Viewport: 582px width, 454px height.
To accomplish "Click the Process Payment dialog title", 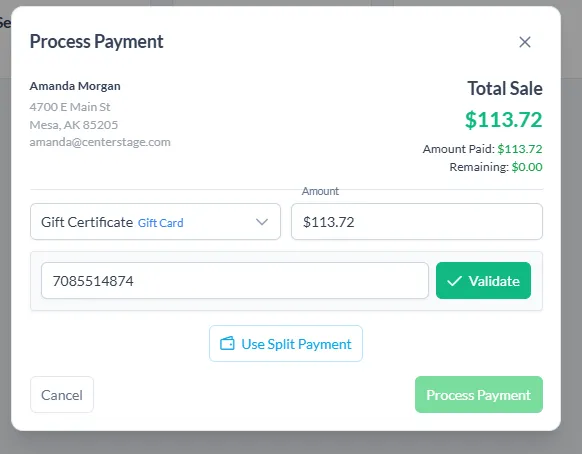I will point(97,42).
